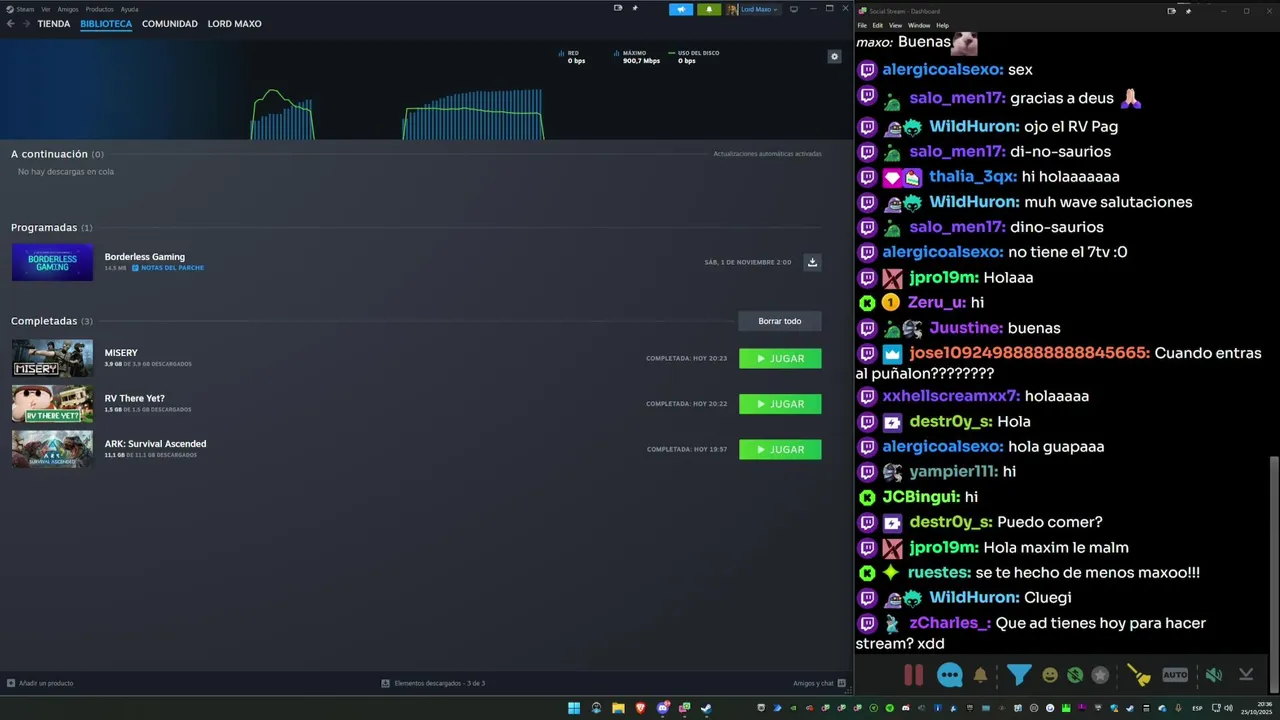The width and height of the screenshot is (1280, 720).
Task: Select the BIBLIOTECA tab
Action: point(106,24)
